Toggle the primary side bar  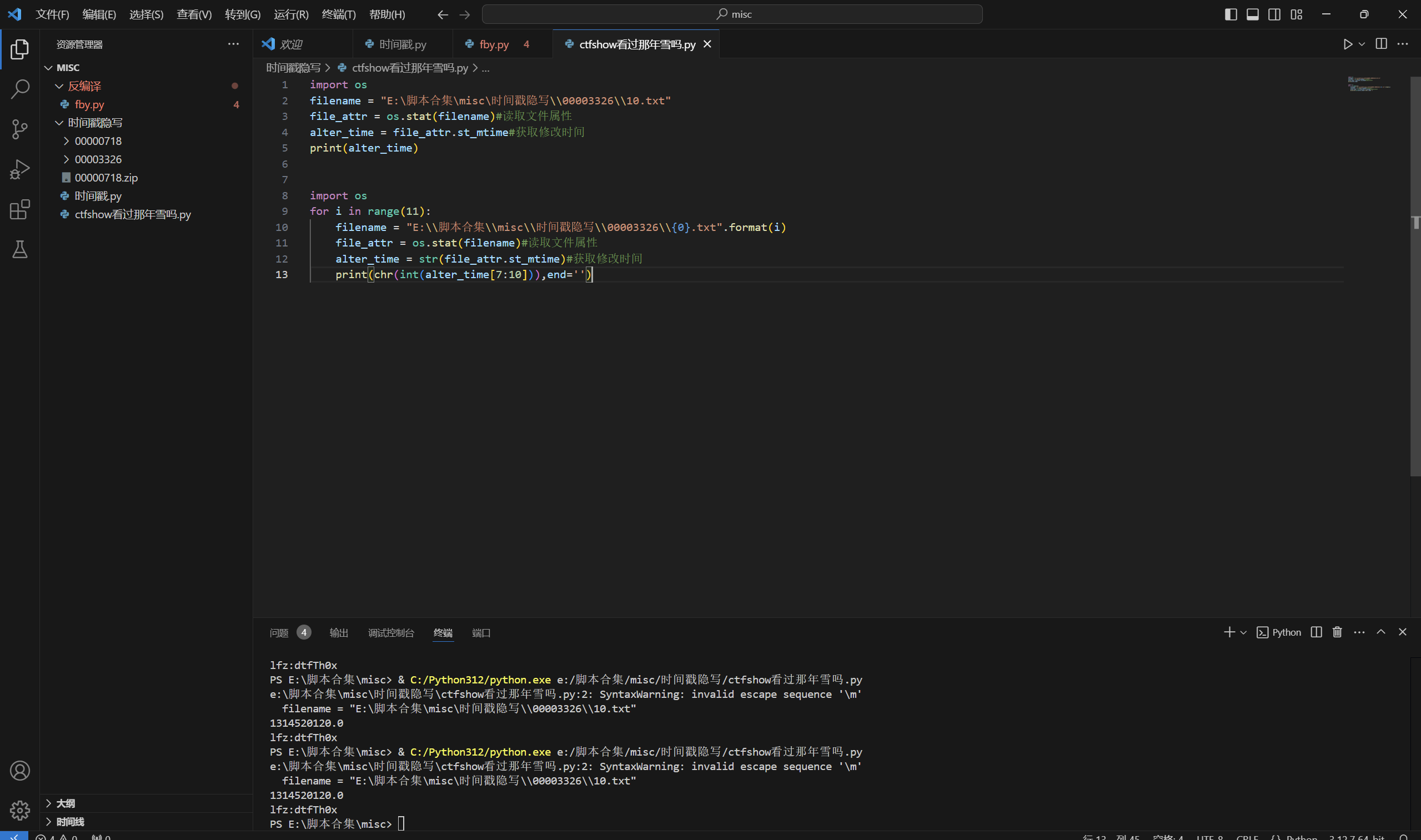(x=1231, y=15)
